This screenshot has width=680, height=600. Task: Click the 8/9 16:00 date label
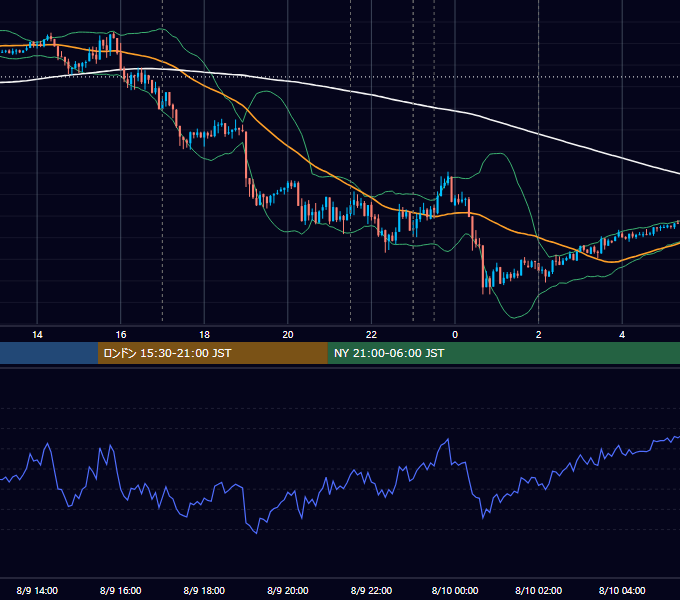[121, 590]
